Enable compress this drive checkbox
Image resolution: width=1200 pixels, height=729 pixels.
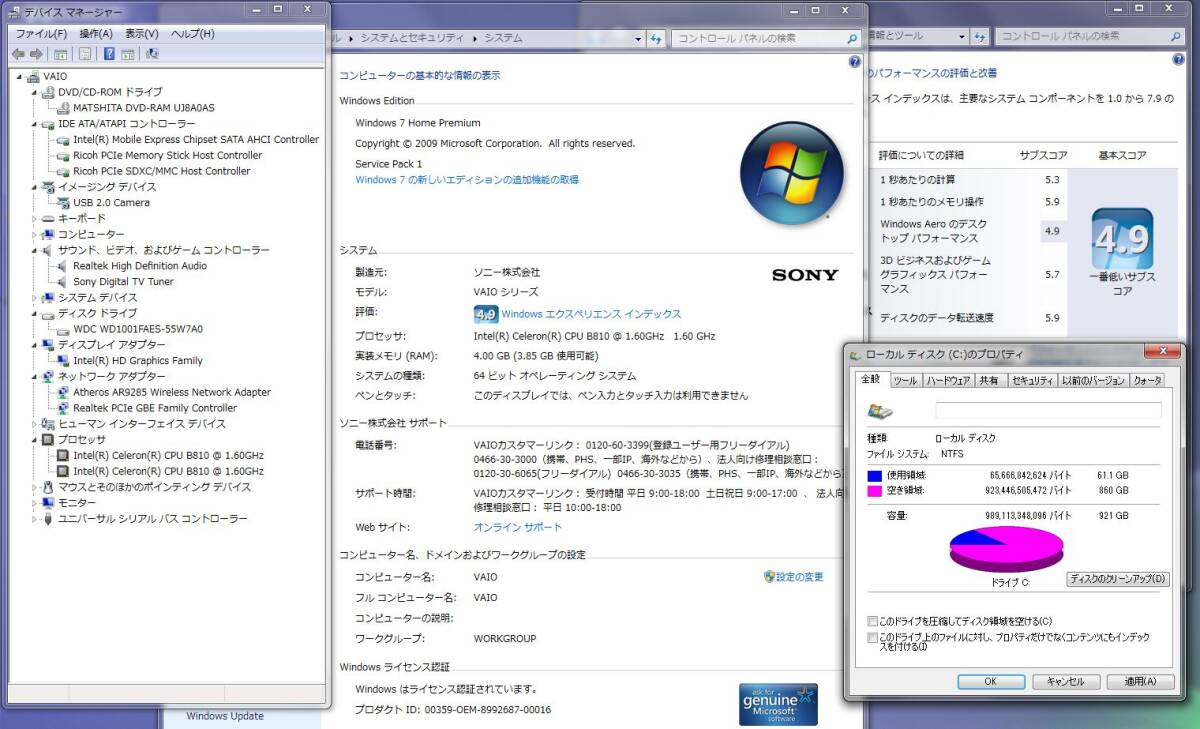873,621
